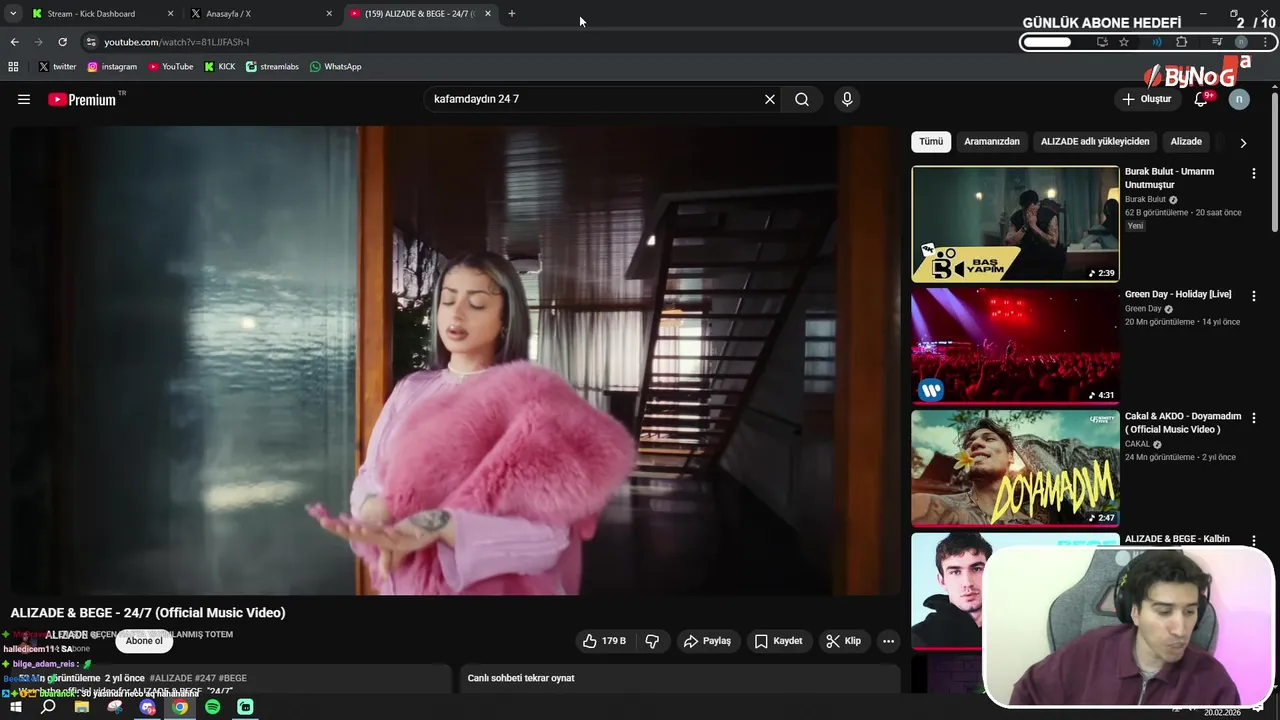Open site information icon in address bar
The height and width of the screenshot is (720, 1280).
[91, 42]
